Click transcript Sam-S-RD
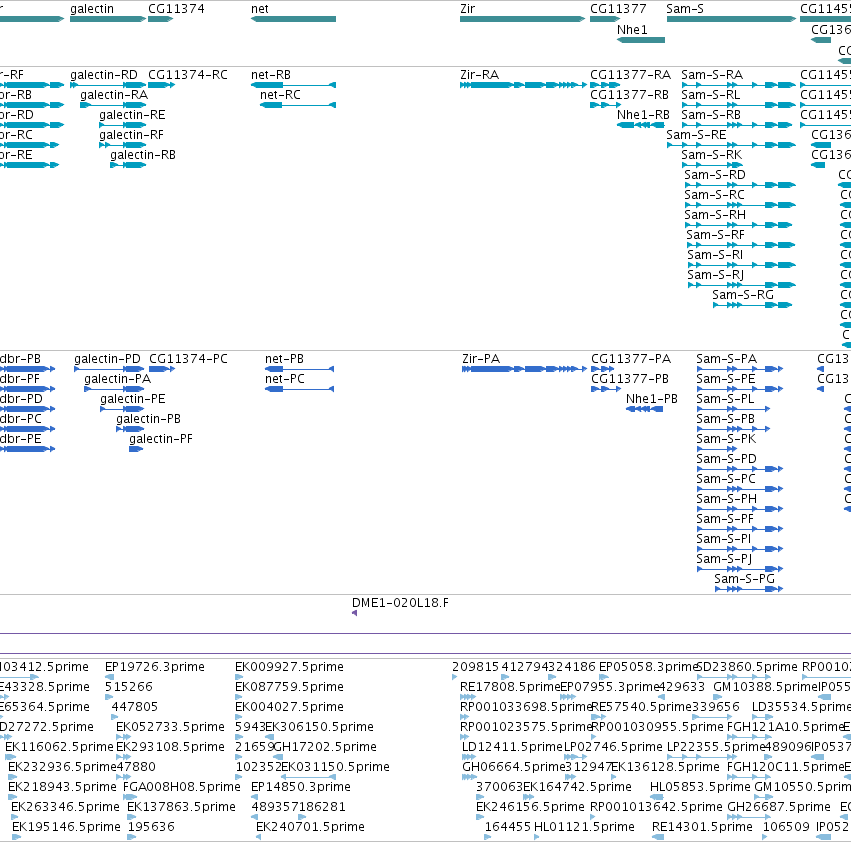 click(740, 185)
